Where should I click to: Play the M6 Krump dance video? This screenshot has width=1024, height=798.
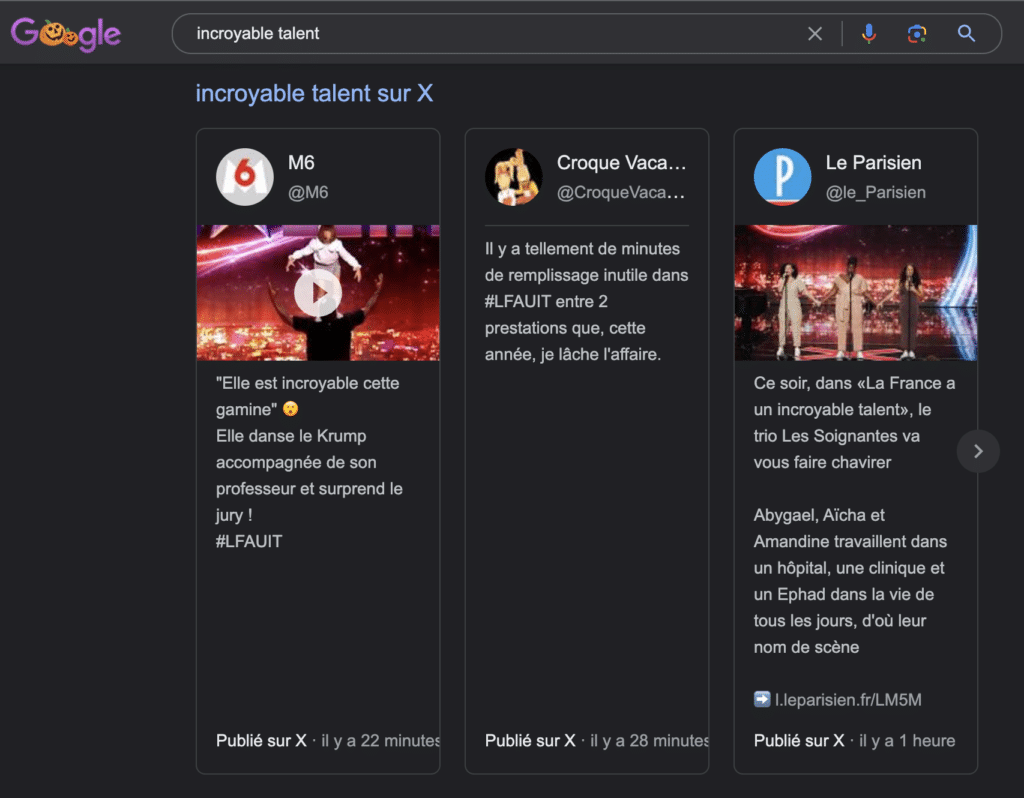point(318,293)
